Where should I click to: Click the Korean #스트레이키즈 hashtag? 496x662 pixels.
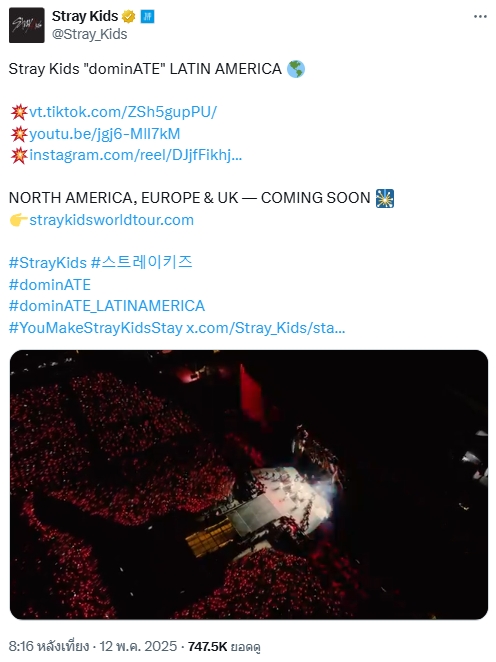pyautogui.click(x=142, y=262)
